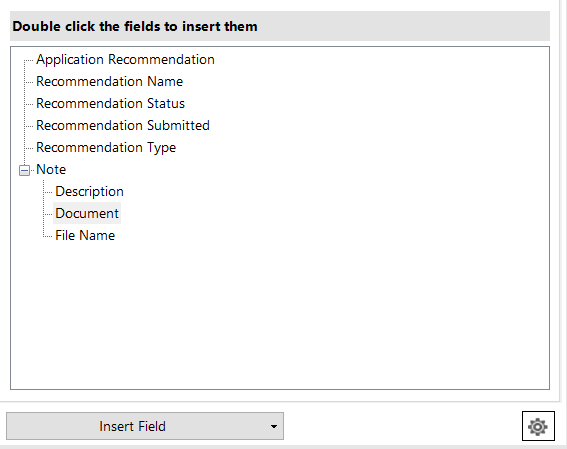Click the "Double click the fields" header
The height and width of the screenshot is (449, 567).
[135, 26]
